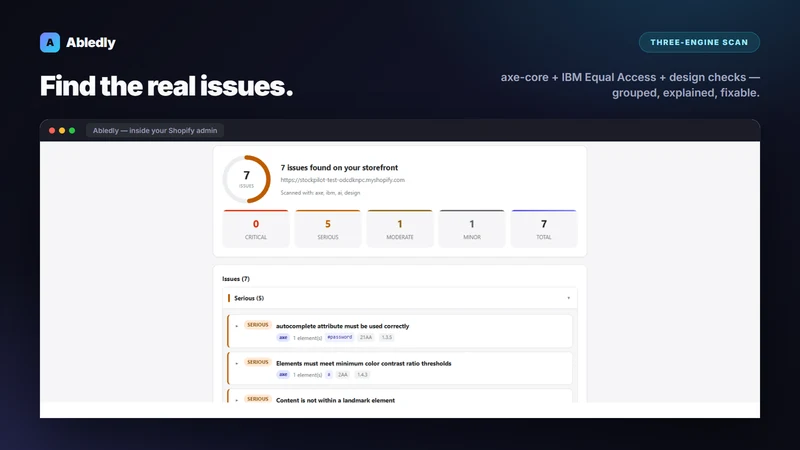Click the 2AA tag on contrast issue
The width and height of the screenshot is (800, 450).
click(342, 374)
